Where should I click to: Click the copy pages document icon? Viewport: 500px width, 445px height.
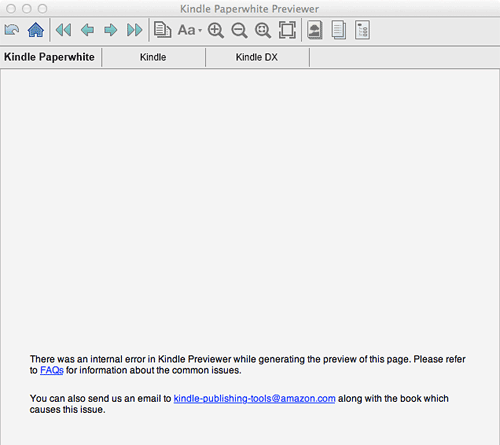point(163,30)
